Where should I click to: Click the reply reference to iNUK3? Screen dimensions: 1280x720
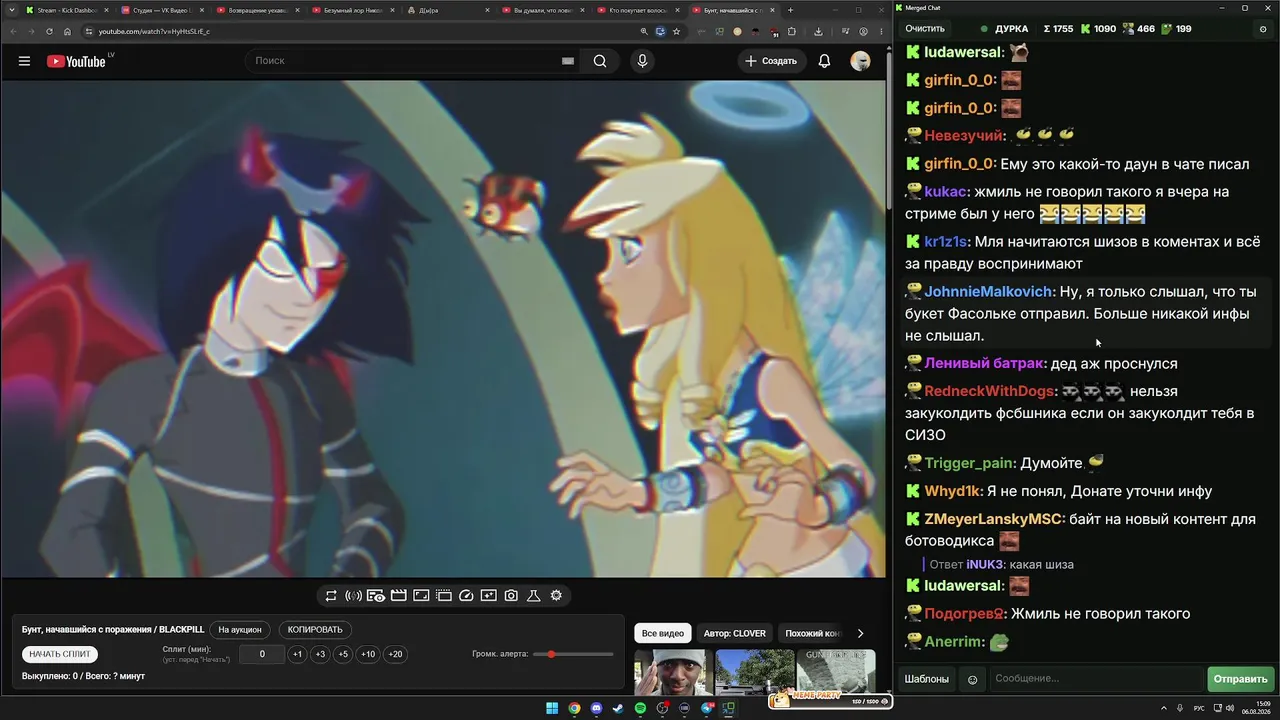click(x=1002, y=565)
